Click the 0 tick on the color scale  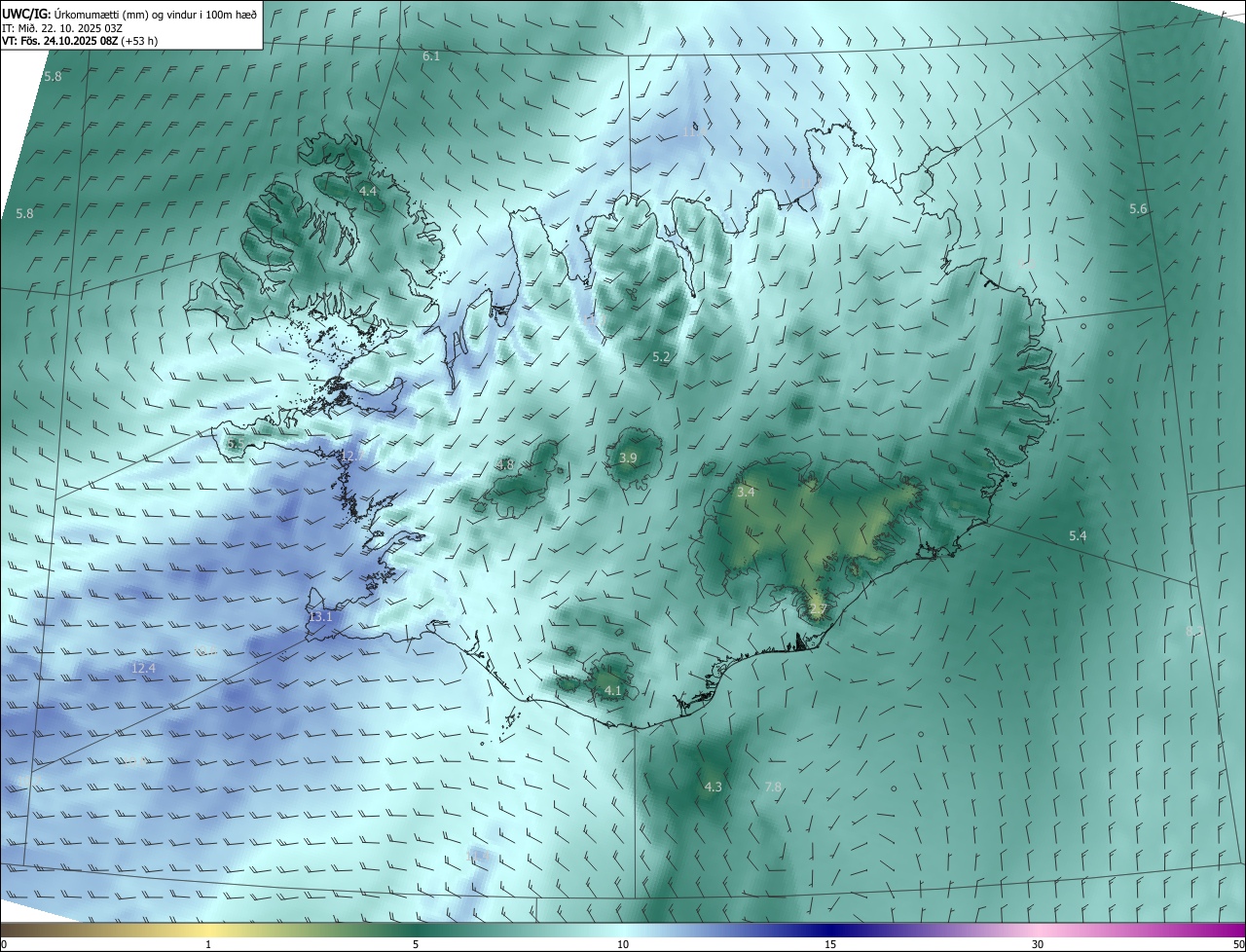coord(4,944)
